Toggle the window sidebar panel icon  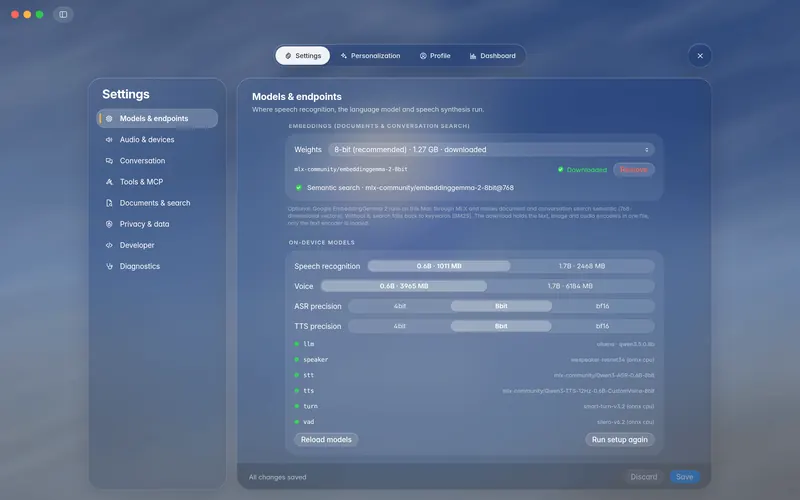pyautogui.click(x=63, y=14)
